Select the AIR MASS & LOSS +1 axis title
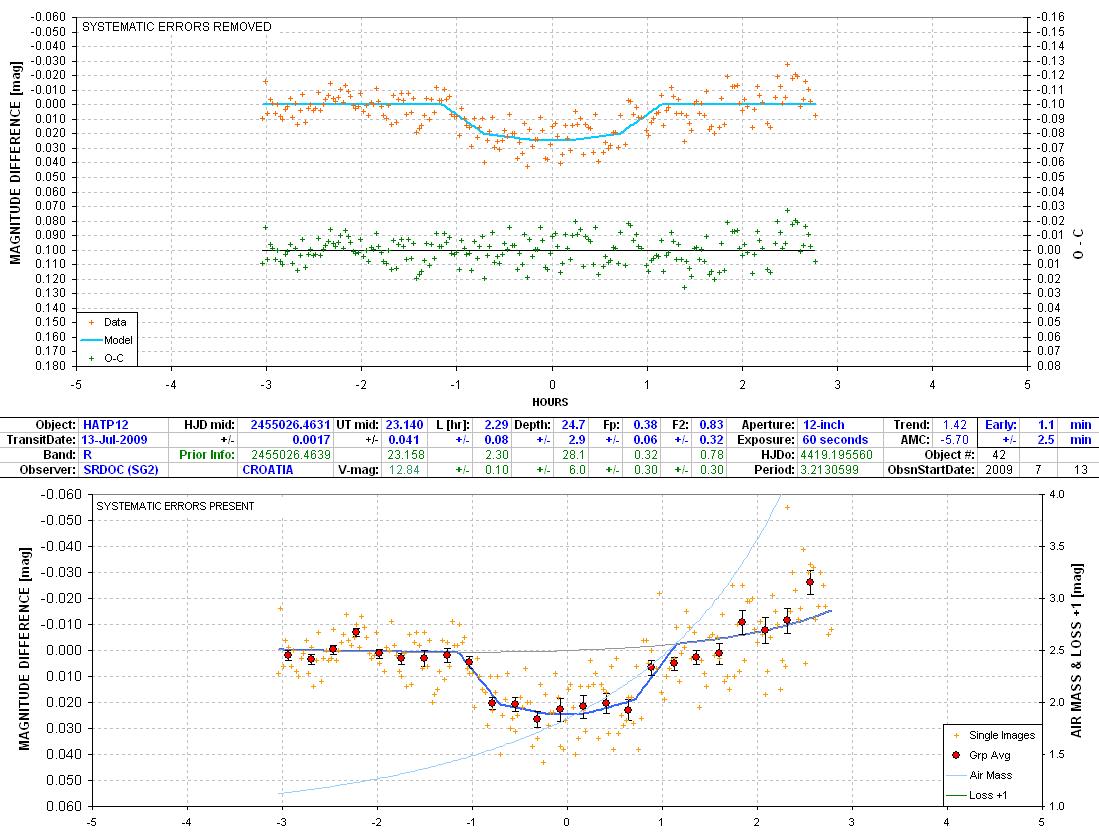This screenshot has width=1099, height=834. click(x=1077, y=650)
